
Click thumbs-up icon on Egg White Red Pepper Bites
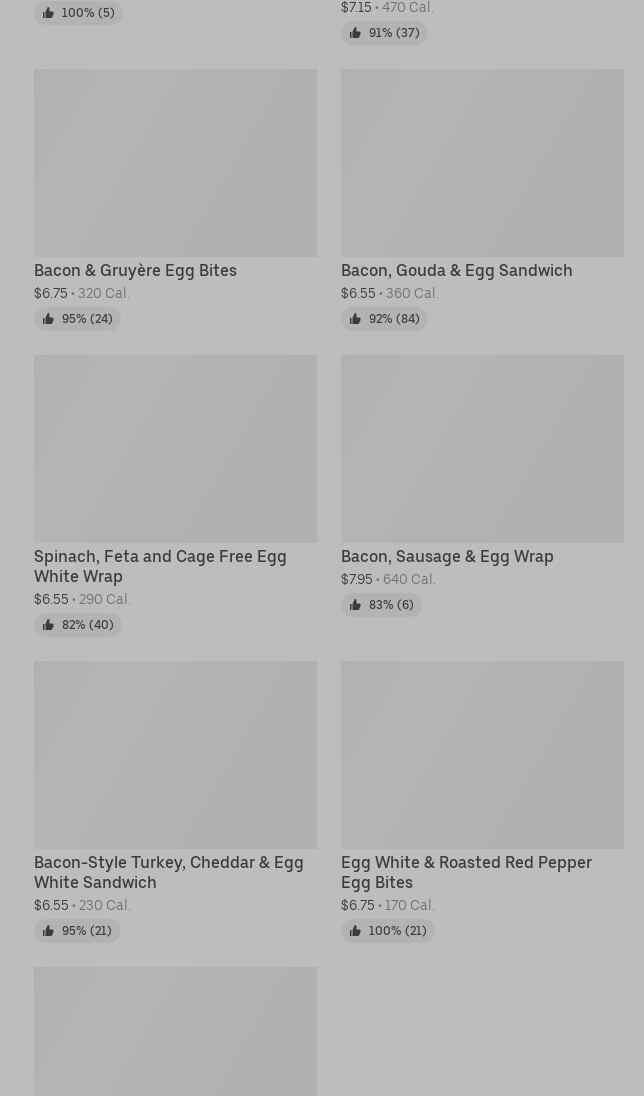click(355, 930)
